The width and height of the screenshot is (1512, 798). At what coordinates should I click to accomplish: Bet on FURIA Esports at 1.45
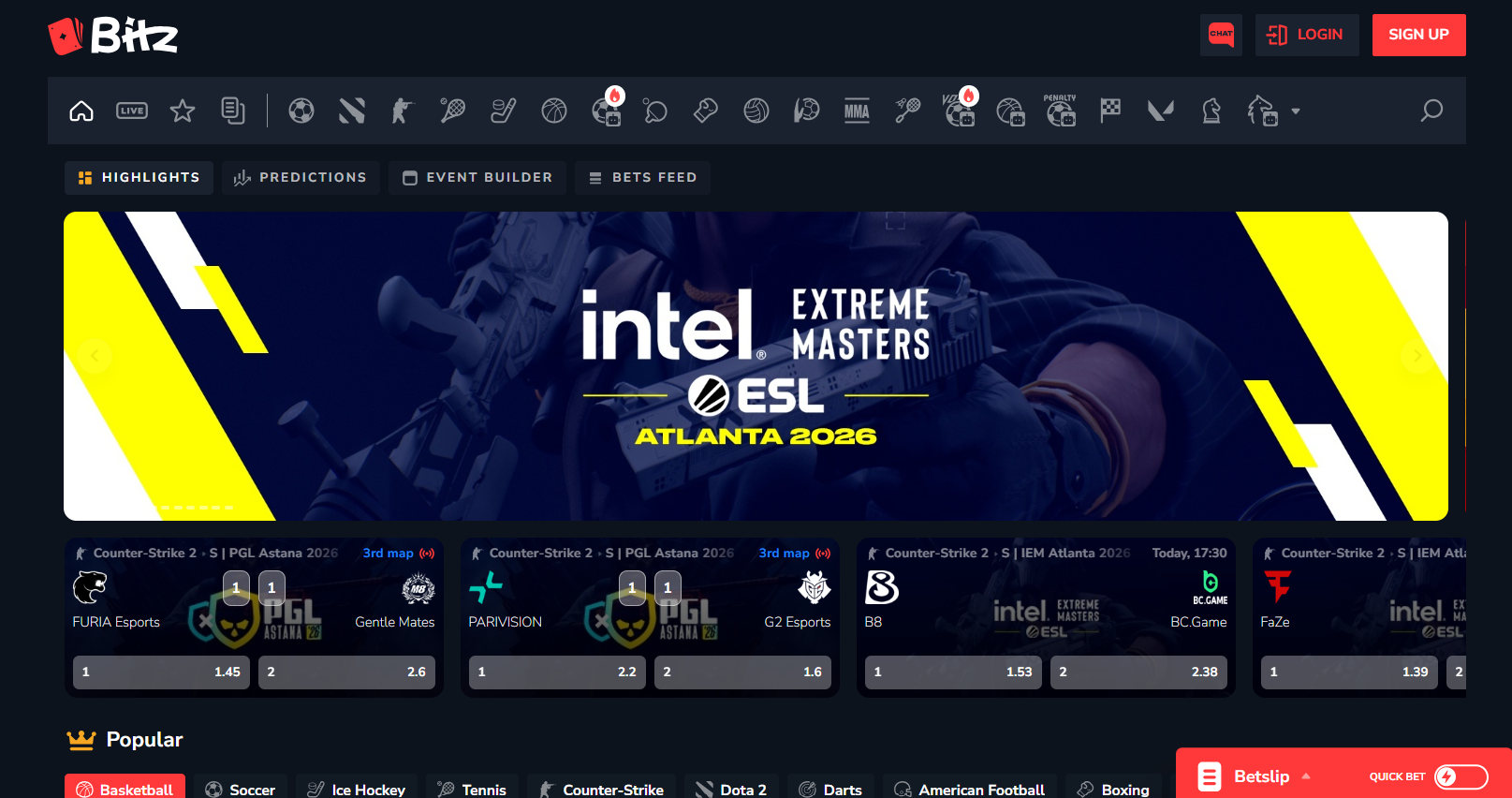161,672
